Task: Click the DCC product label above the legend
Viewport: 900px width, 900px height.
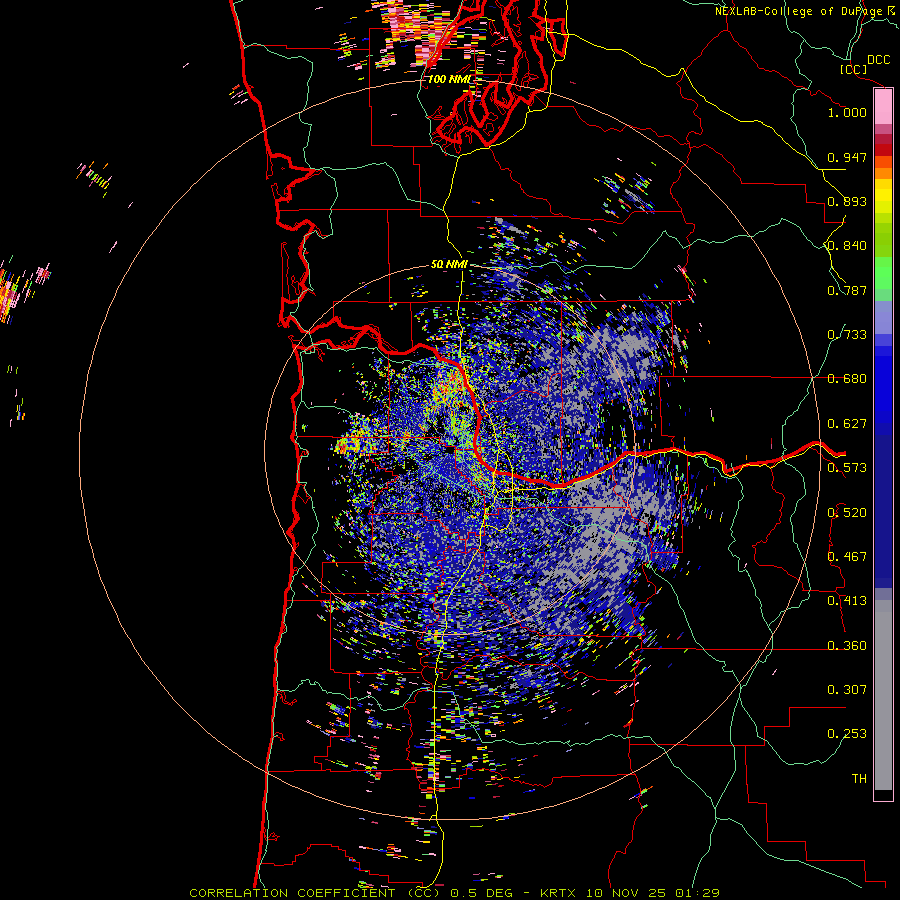Action: [x=878, y=60]
